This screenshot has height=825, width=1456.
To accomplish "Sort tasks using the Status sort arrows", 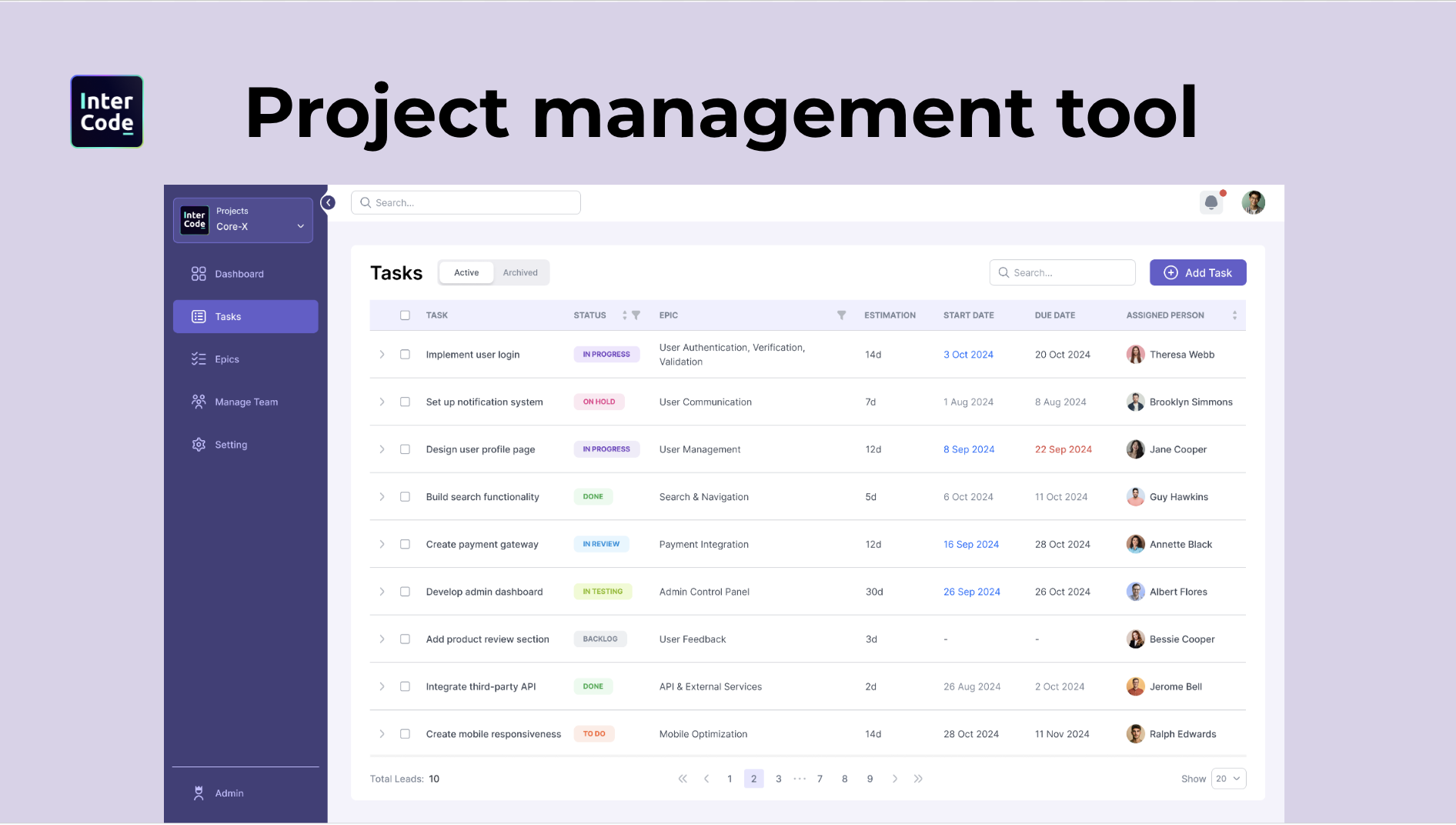I will click(624, 315).
